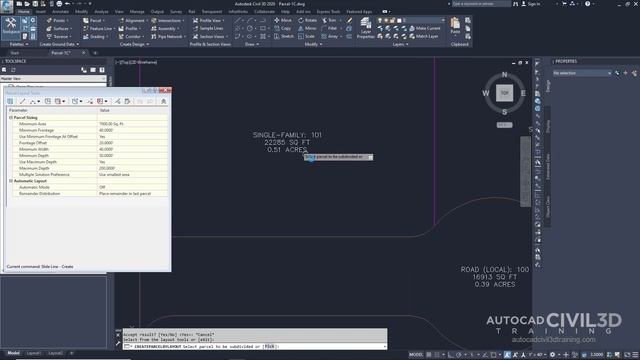This screenshot has height=360, width=640.
Task: Open the Analyze ribbon tab
Action: click(x=101, y=12)
